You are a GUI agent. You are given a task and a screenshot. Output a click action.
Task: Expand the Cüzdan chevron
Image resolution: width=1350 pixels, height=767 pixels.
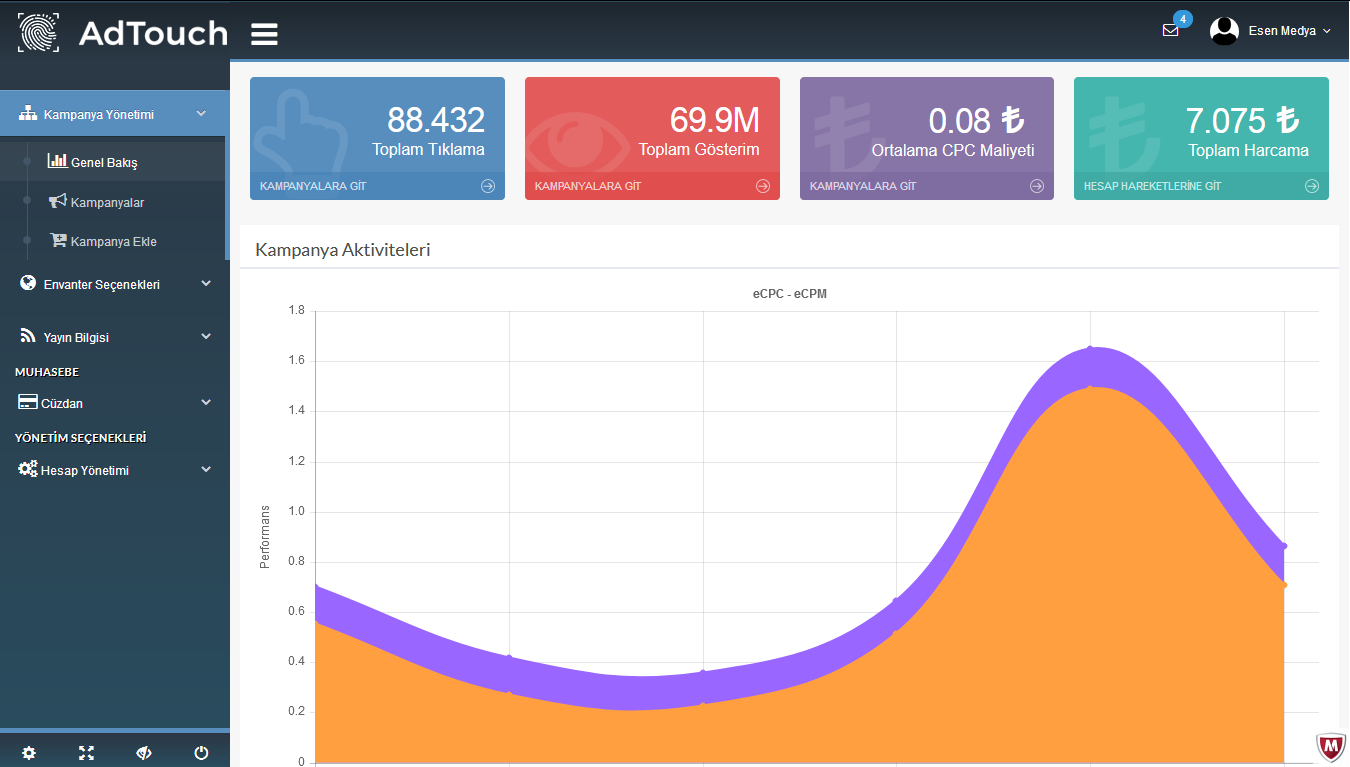pyautogui.click(x=206, y=402)
